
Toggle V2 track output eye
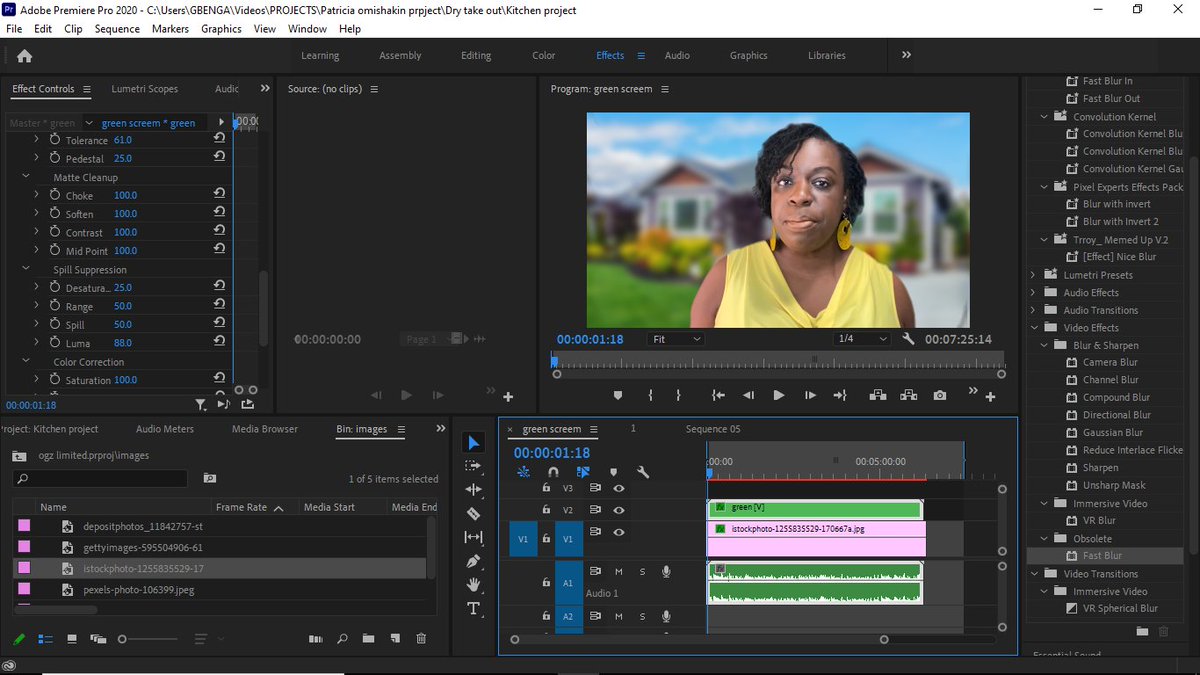619,510
